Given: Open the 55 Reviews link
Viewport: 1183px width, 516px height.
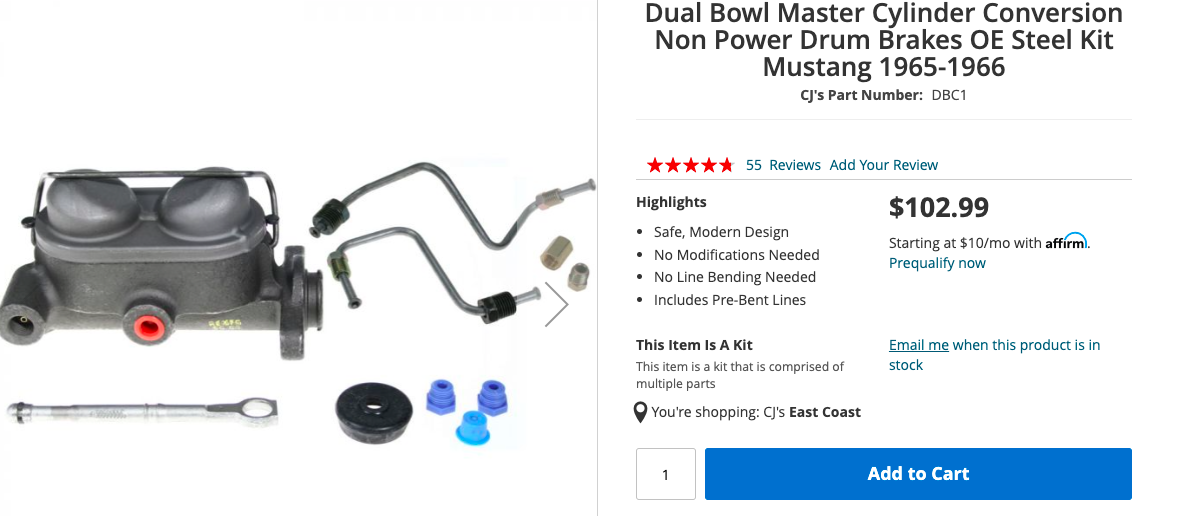Looking at the screenshot, I should [x=783, y=165].
